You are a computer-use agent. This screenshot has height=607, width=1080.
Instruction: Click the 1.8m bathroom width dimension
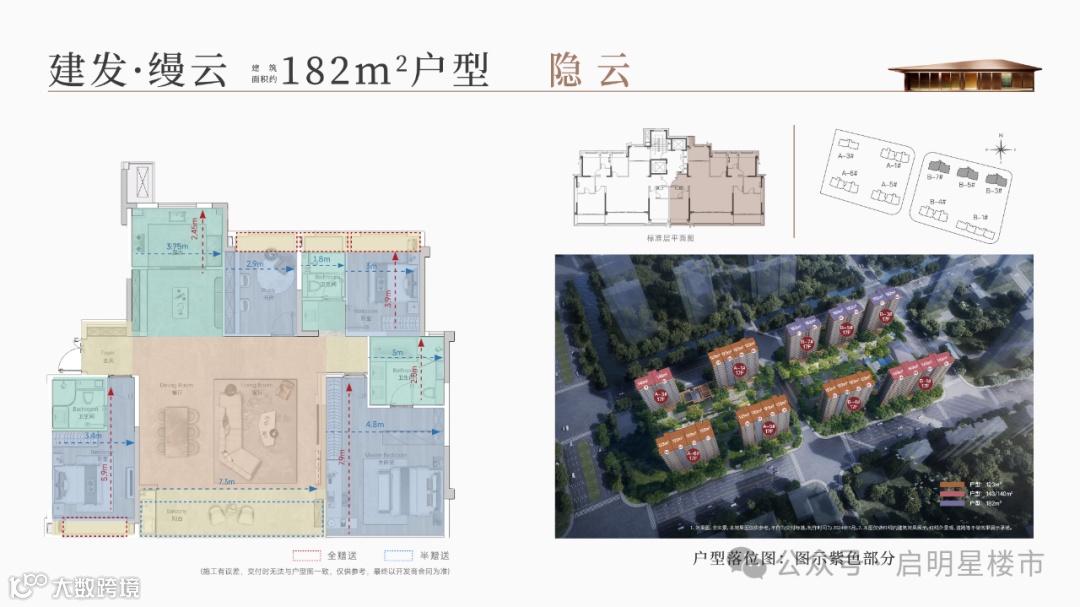point(321,260)
